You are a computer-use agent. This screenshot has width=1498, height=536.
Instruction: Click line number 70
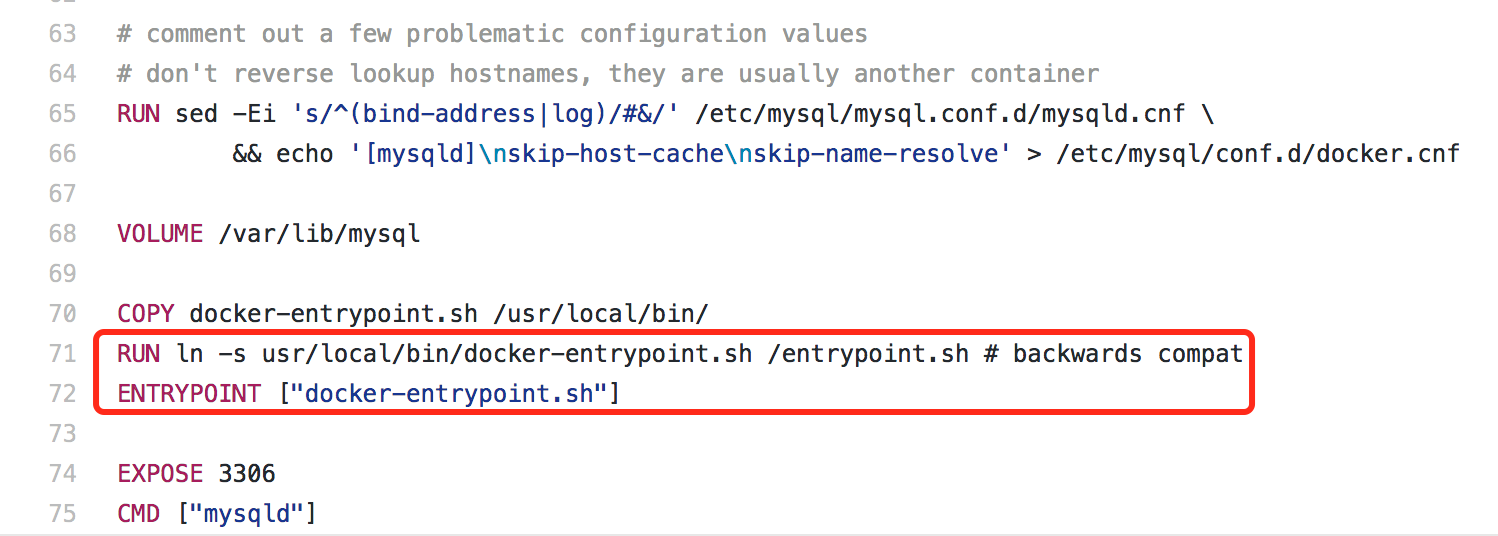(62, 314)
